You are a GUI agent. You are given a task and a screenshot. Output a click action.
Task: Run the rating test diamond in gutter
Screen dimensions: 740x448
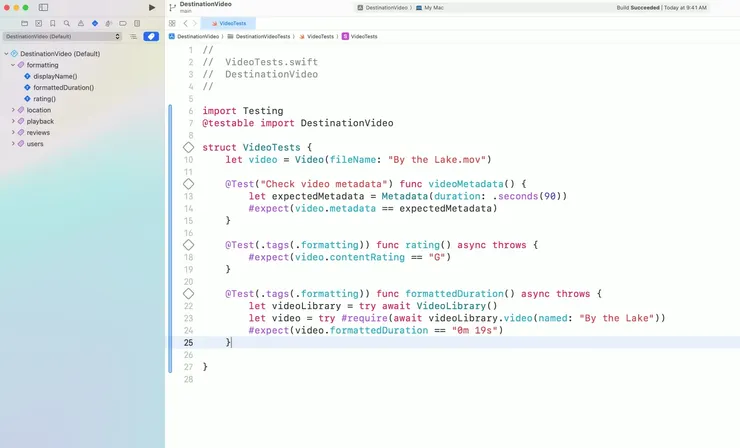(x=188, y=245)
